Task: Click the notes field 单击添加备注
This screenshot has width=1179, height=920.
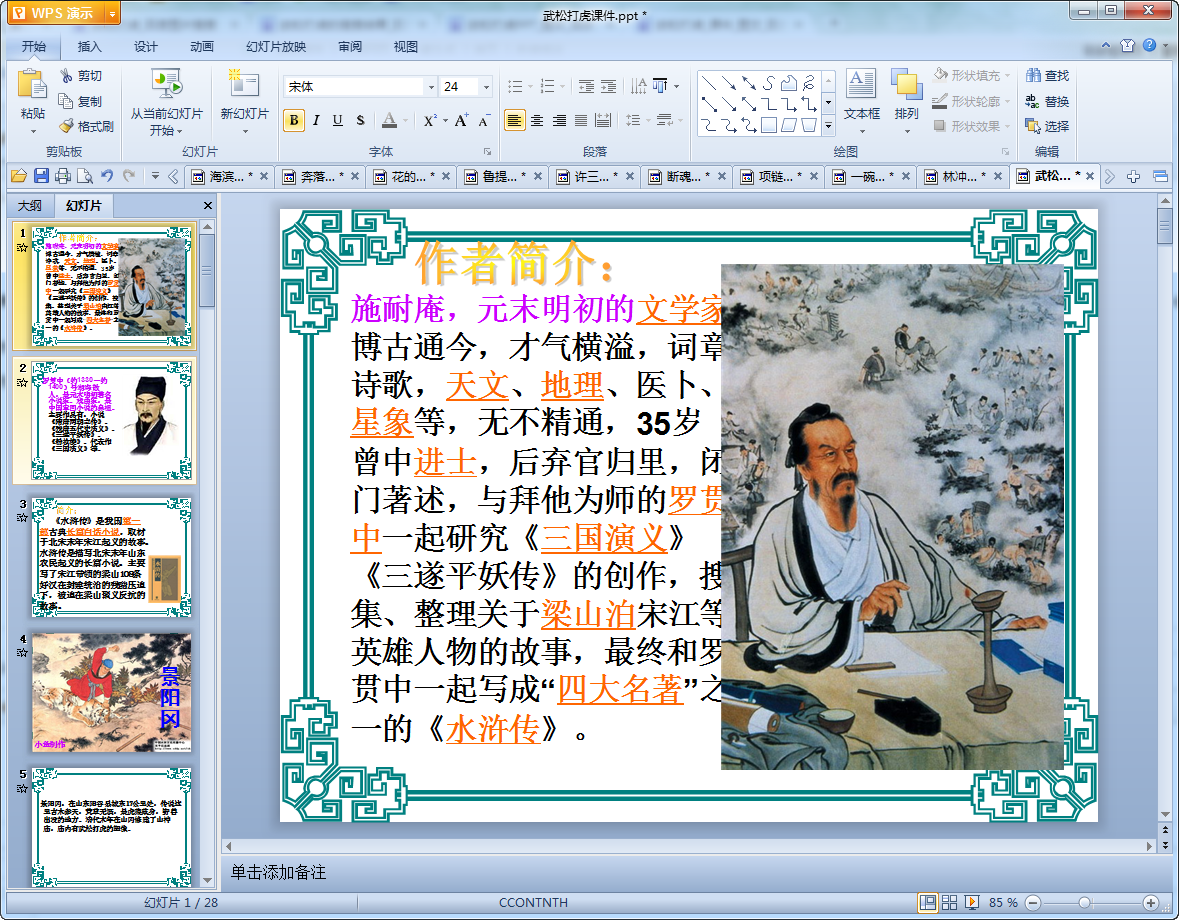Action: tap(278, 873)
